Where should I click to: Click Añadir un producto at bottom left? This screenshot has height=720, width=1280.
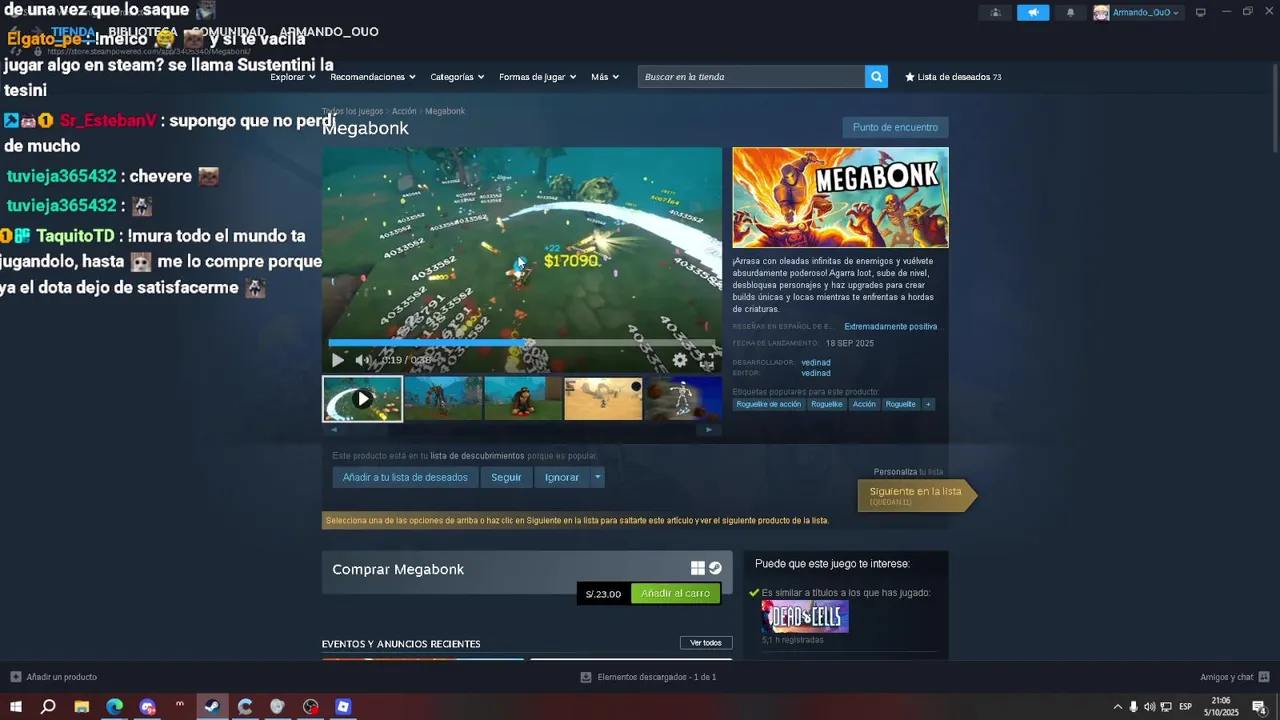53,677
